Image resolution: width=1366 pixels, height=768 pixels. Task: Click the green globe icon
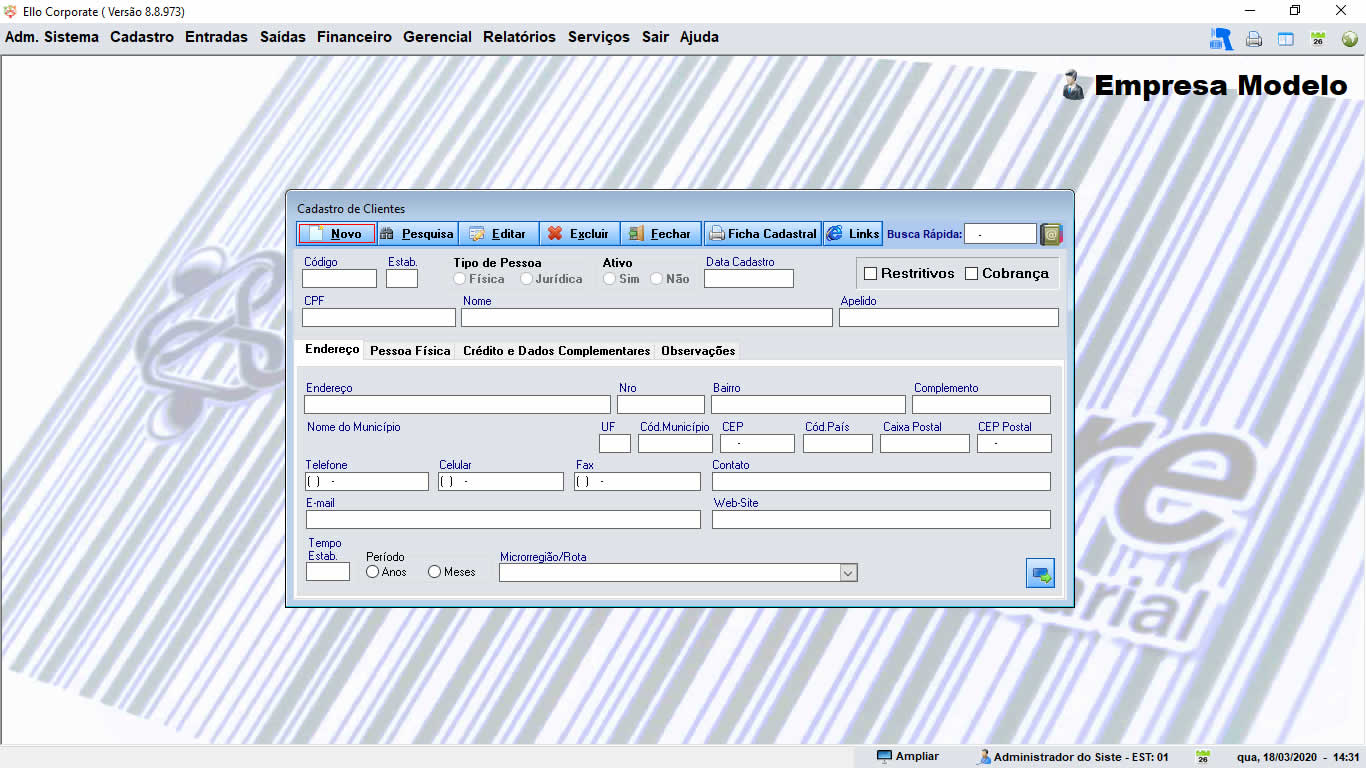pyautogui.click(x=1350, y=40)
